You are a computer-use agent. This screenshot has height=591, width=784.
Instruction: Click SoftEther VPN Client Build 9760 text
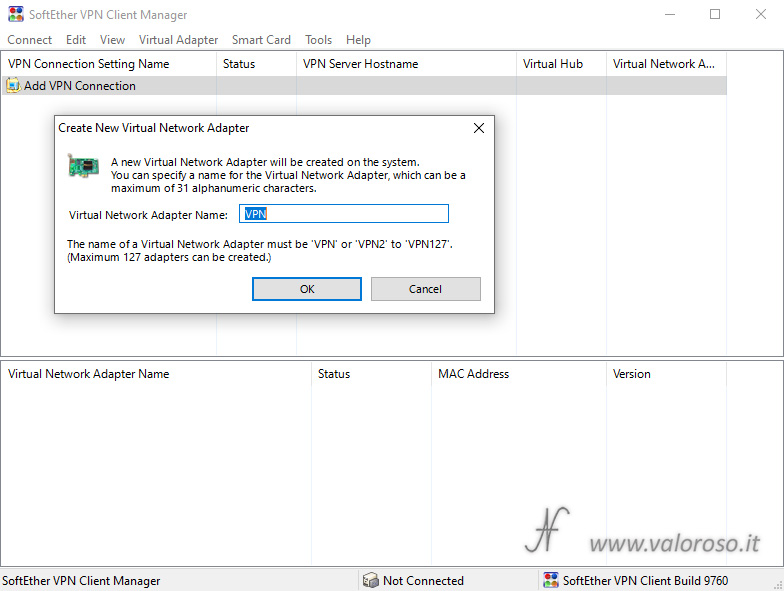(x=646, y=580)
